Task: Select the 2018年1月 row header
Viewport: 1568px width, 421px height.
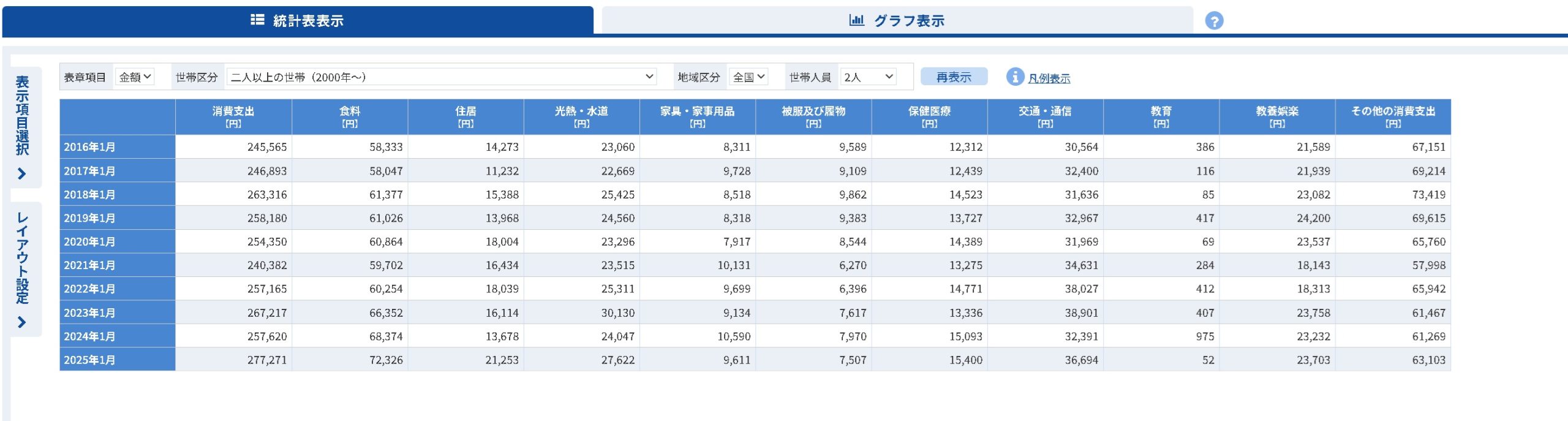Action: [x=118, y=194]
